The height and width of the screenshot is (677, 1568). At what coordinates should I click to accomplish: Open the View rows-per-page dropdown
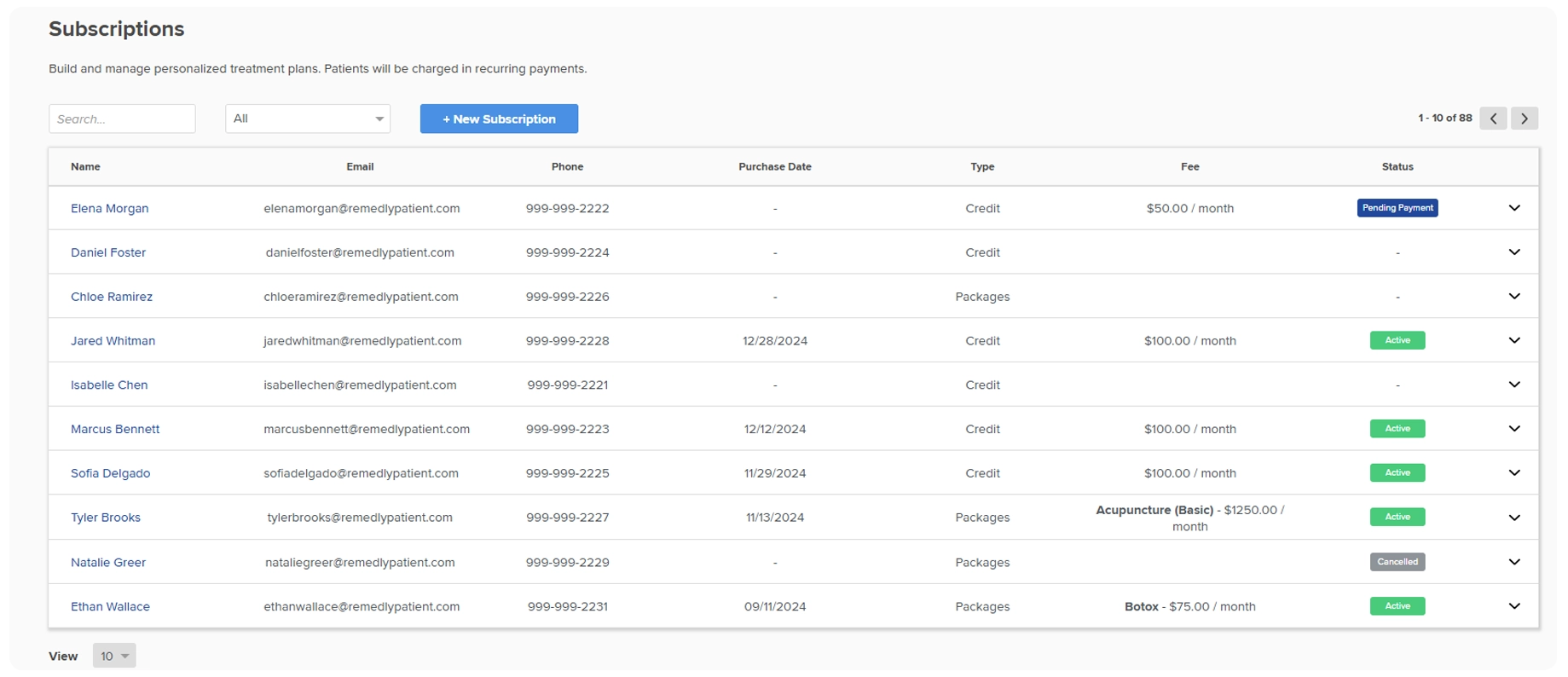tap(114, 656)
